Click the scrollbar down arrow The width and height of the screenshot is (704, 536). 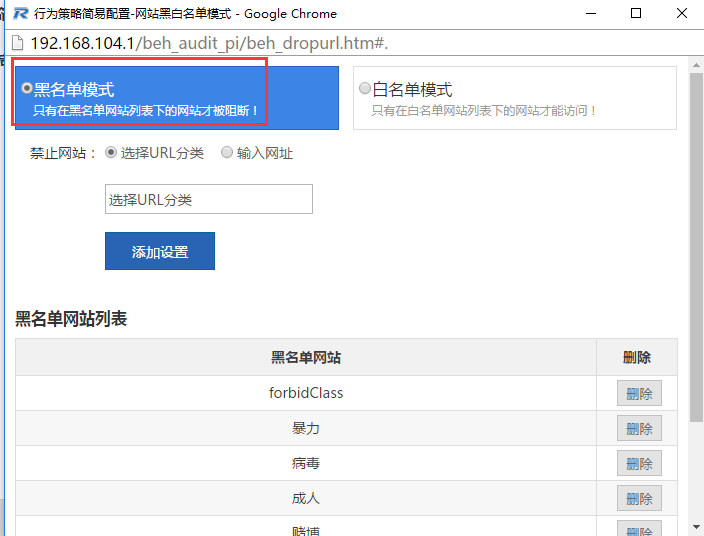tap(695, 526)
